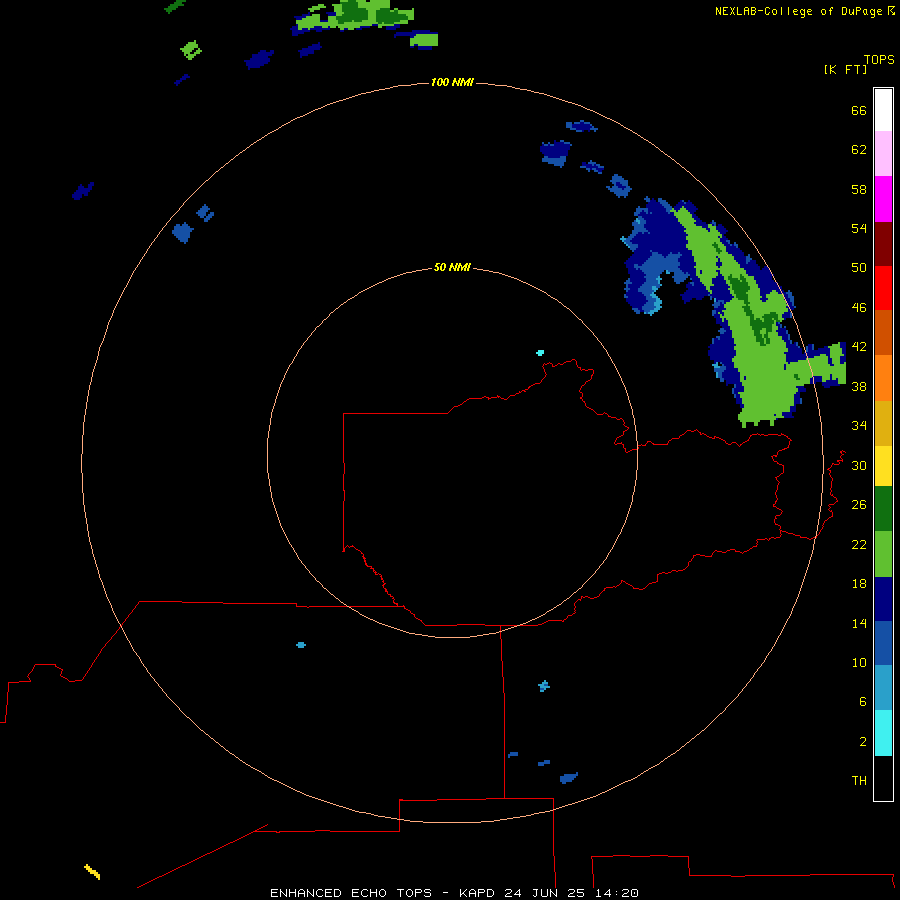Click the medium blue 14 kft legend swatch
Screen dimensions: 900x900
click(x=883, y=643)
